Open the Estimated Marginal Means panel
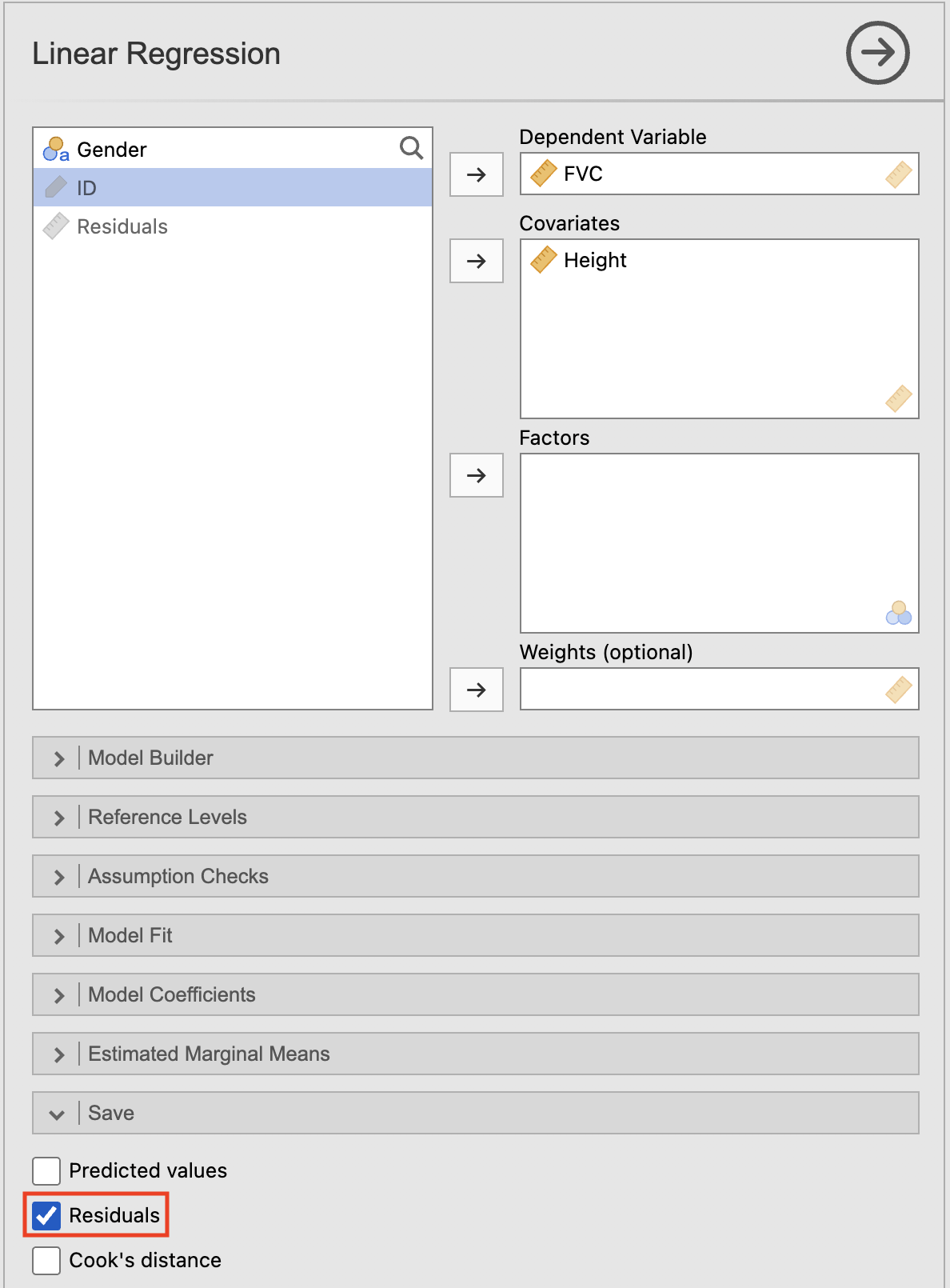950x1288 pixels. click(x=475, y=1054)
